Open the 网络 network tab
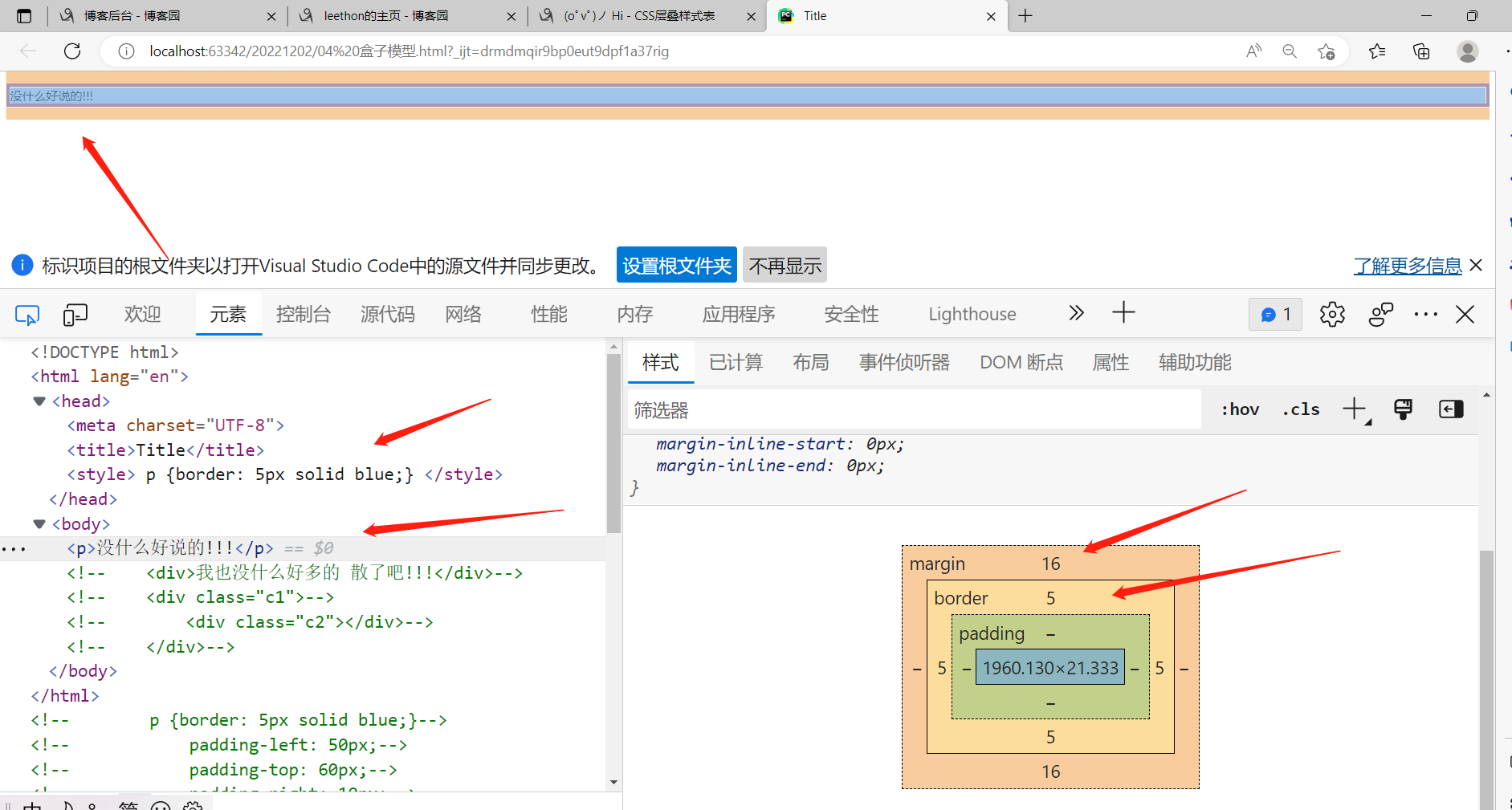 point(463,314)
